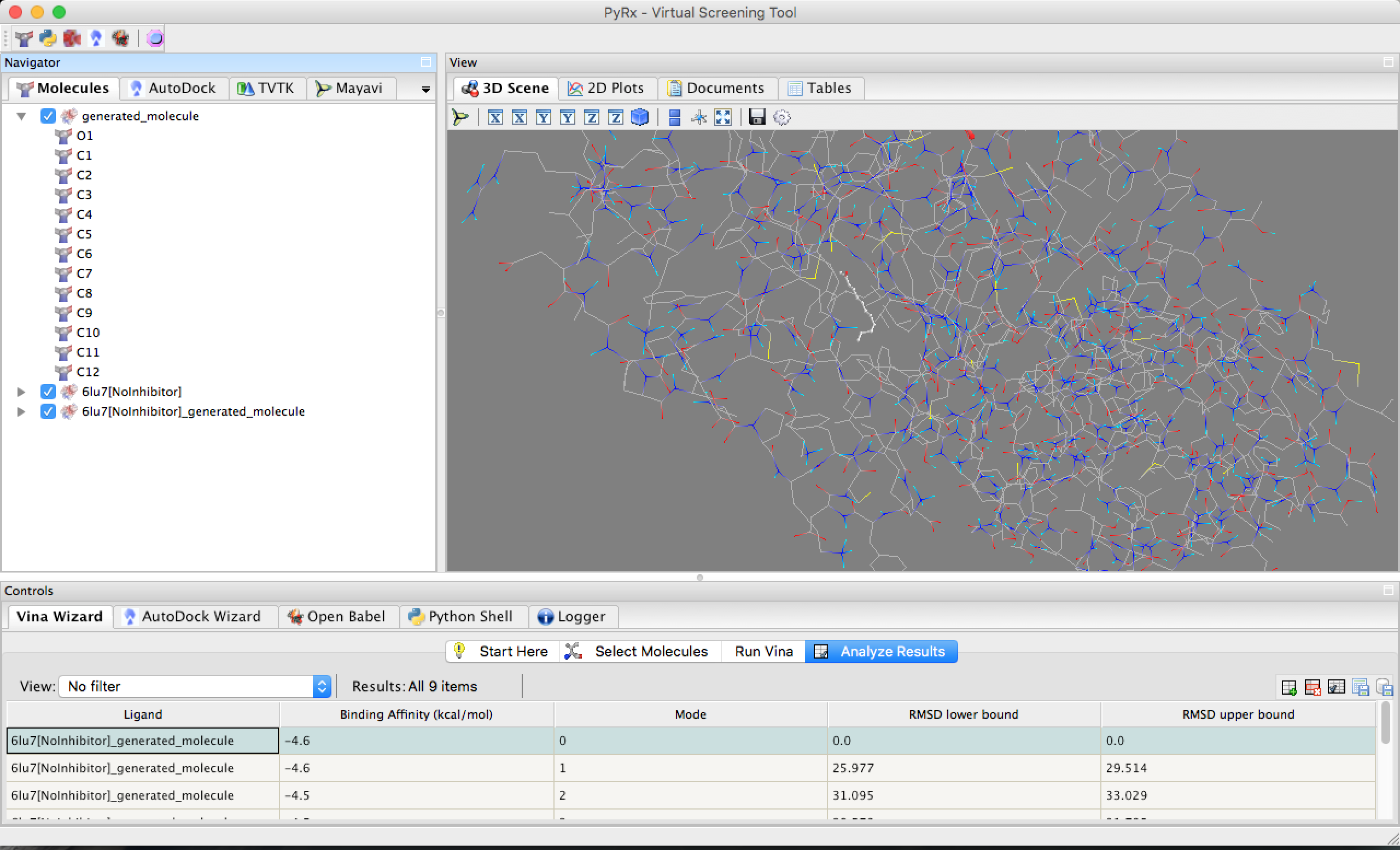Switch to the 2D Plots tab
This screenshot has width=1400, height=850.
pyautogui.click(x=606, y=88)
